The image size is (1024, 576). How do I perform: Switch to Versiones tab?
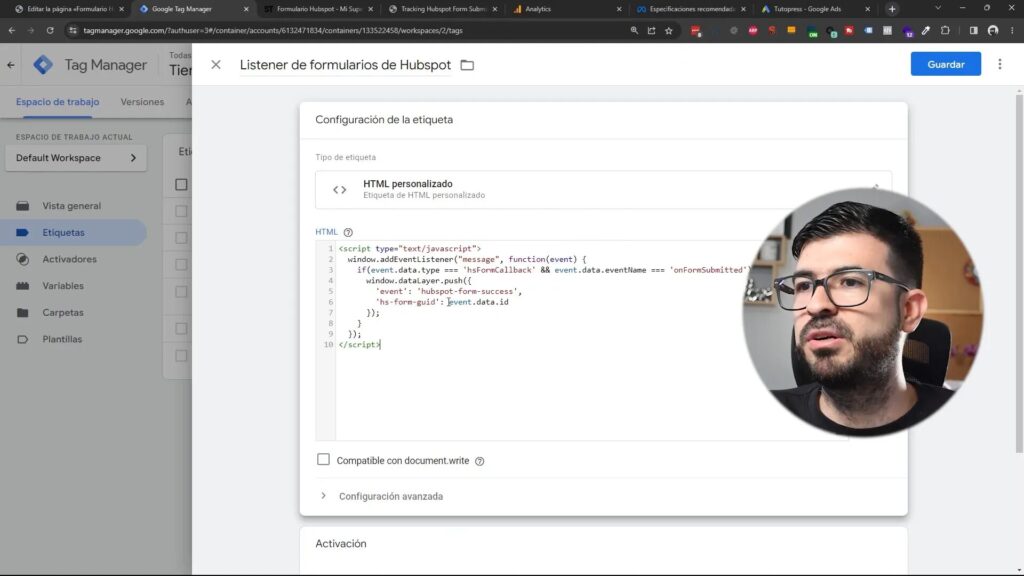[x=142, y=102]
